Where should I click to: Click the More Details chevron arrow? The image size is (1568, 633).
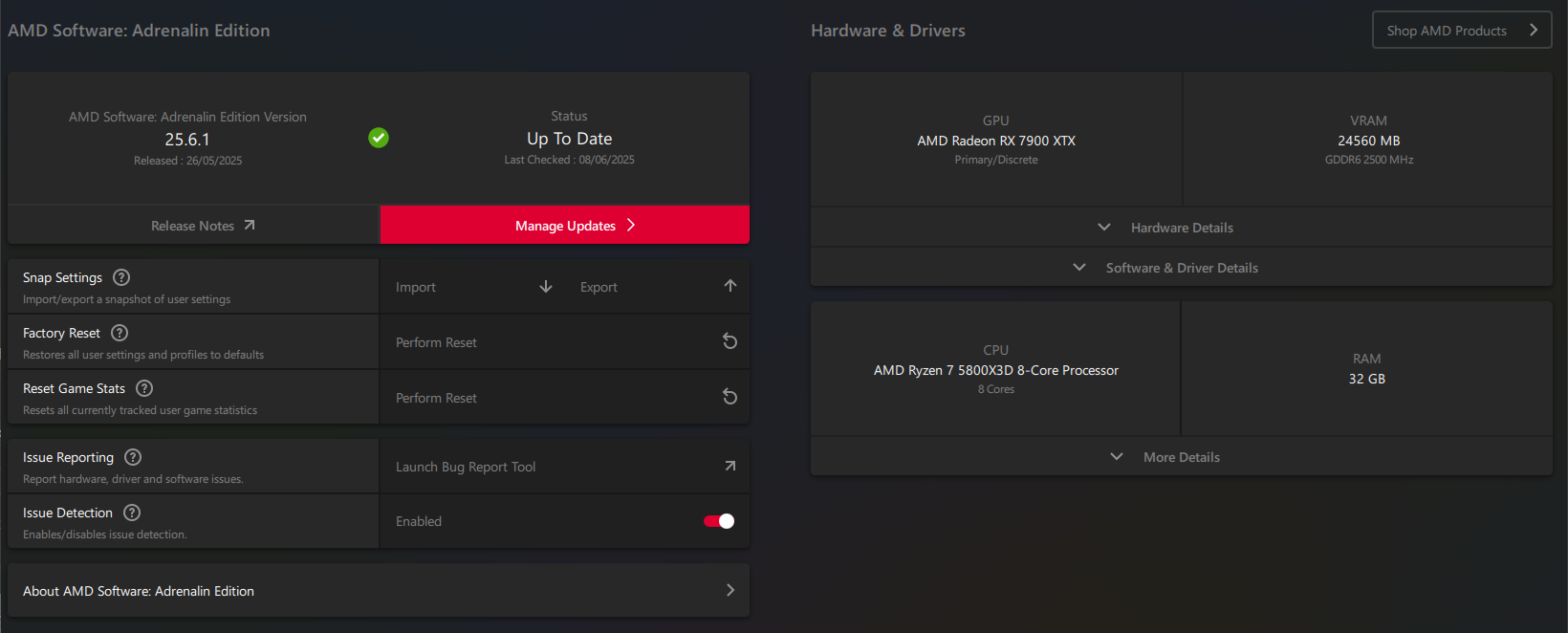tap(1117, 457)
